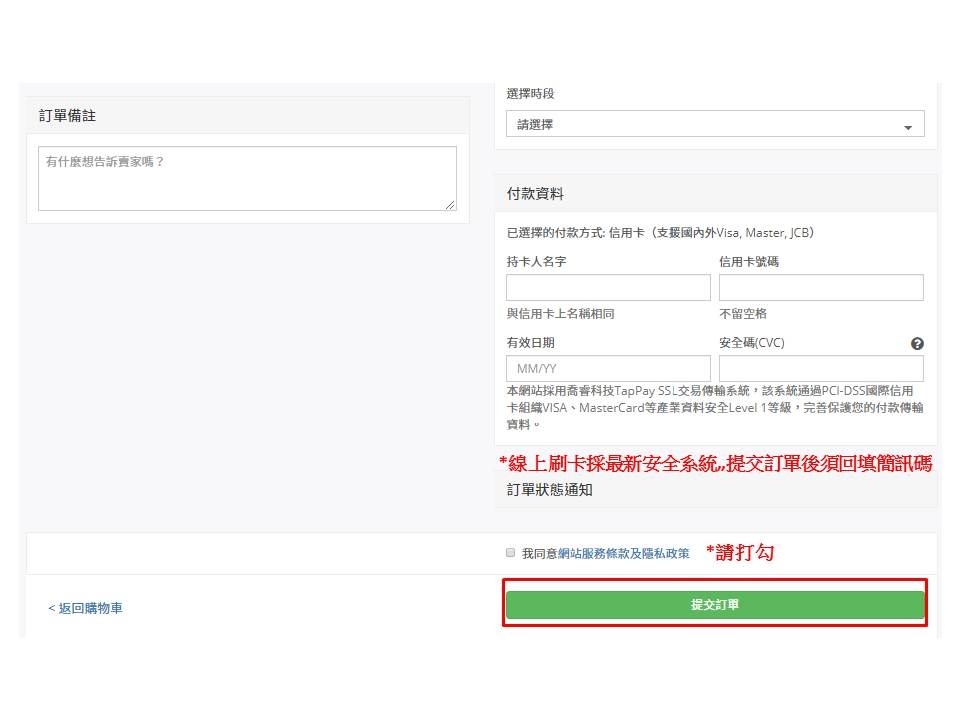960x720 pixels.
Task: Click the CVC help question mark icon
Action: pyautogui.click(x=917, y=343)
